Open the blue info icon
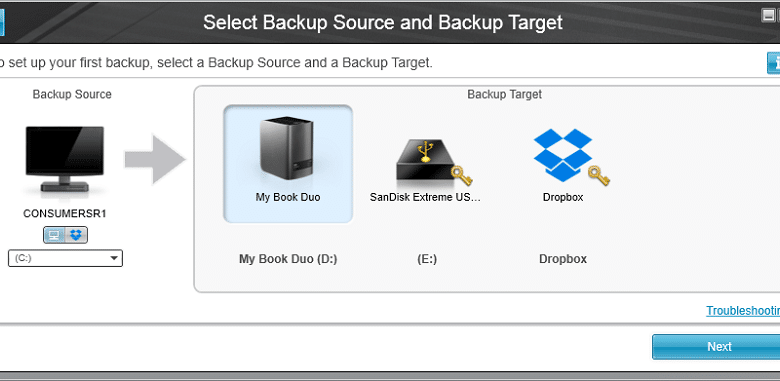 point(774,63)
